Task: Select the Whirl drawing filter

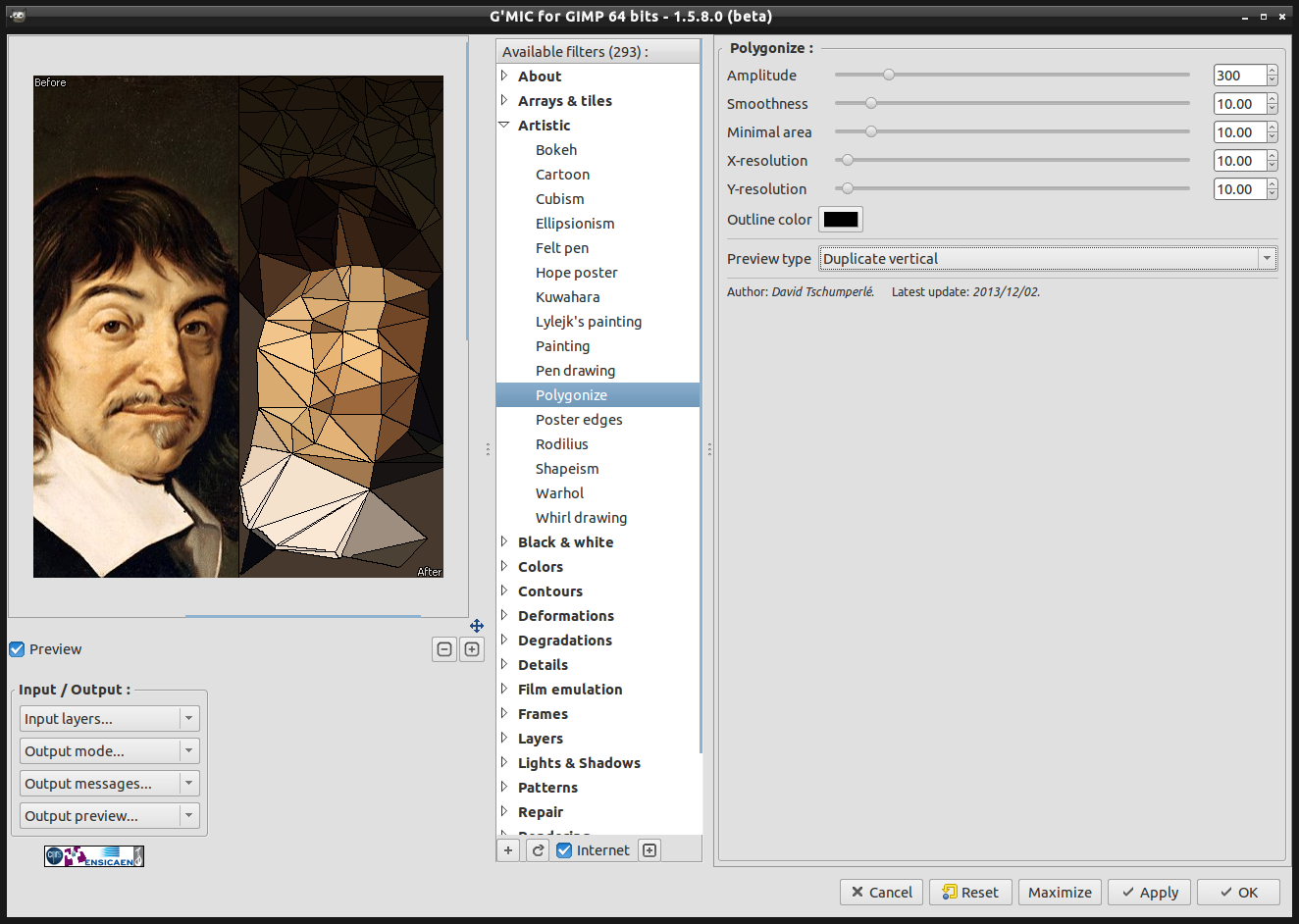Action: tap(581, 518)
